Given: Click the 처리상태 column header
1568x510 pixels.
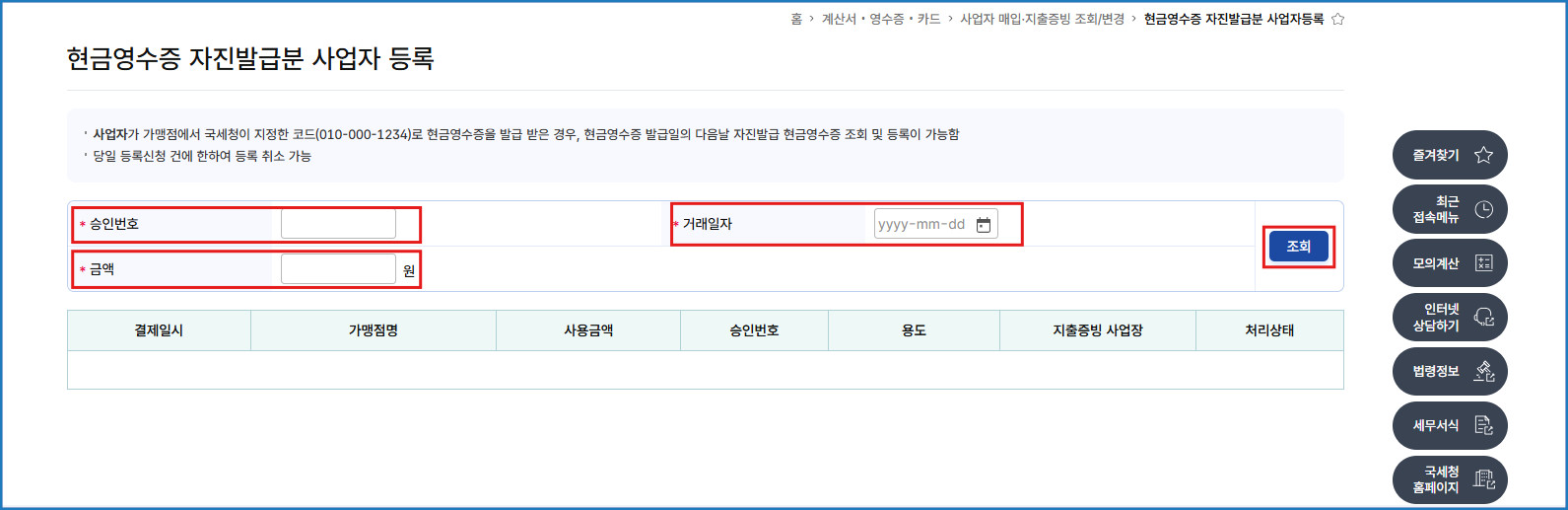Looking at the screenshot, I should (x=1269, y=330).
